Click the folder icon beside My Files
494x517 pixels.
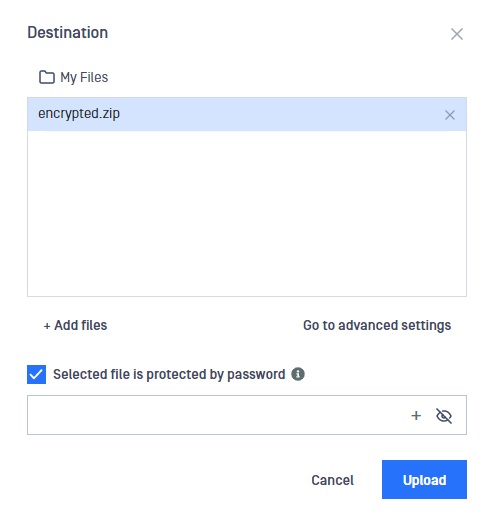47,77
